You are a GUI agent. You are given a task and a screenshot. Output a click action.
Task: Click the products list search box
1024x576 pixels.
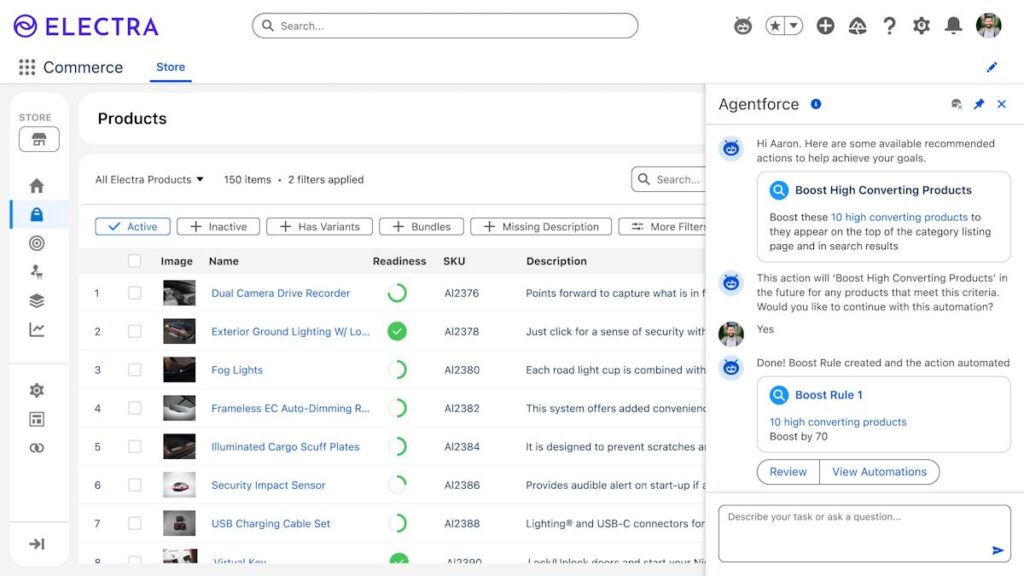pos(669,180)
